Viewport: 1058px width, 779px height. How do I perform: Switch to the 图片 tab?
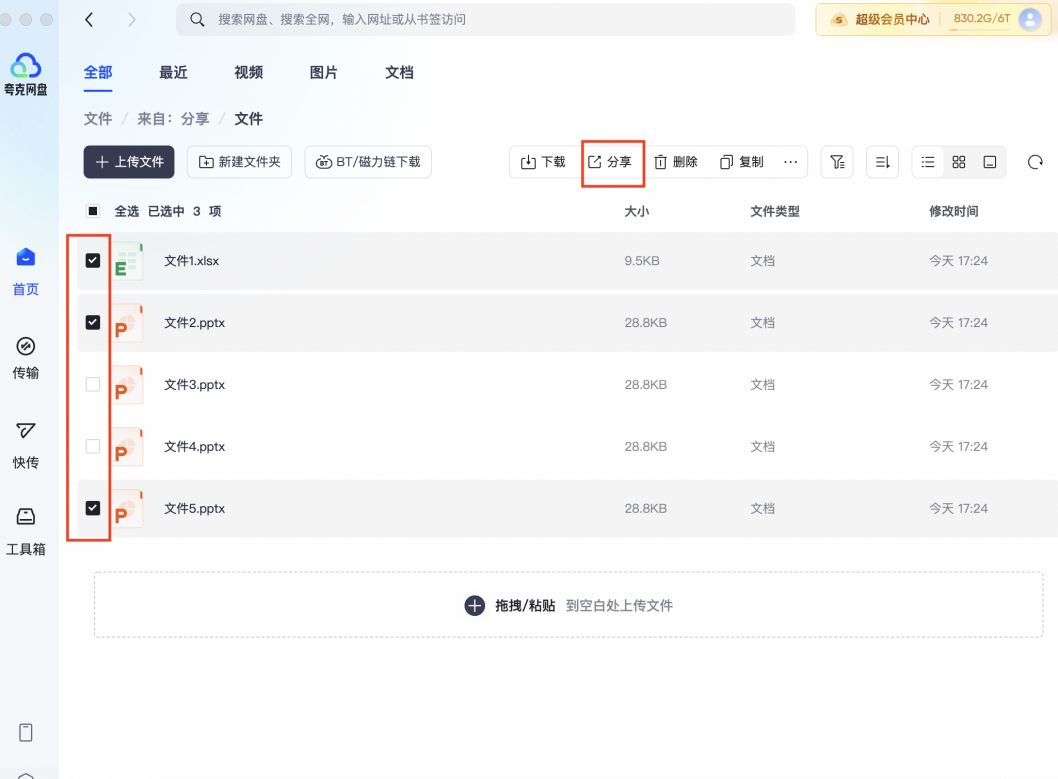(x=324, y=73)
